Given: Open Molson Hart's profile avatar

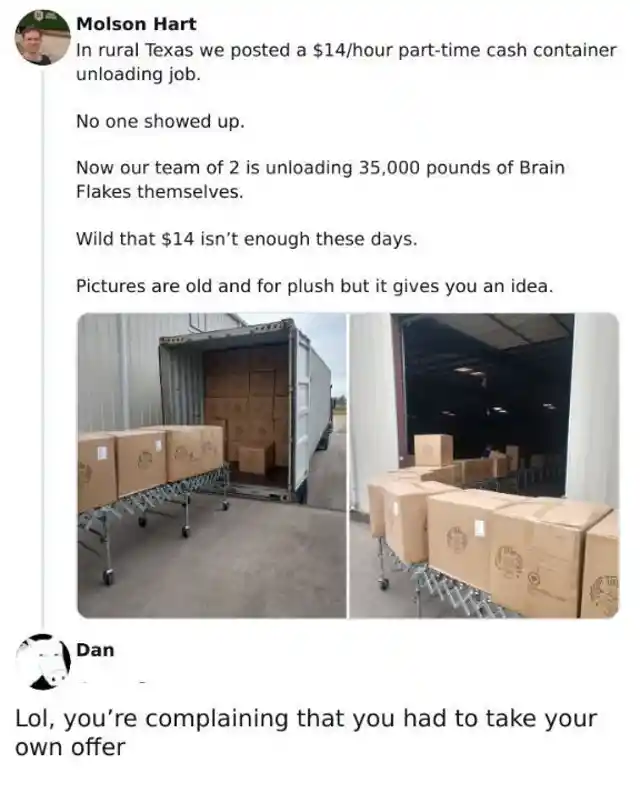Looking at the screenshot, I should 43,37.
